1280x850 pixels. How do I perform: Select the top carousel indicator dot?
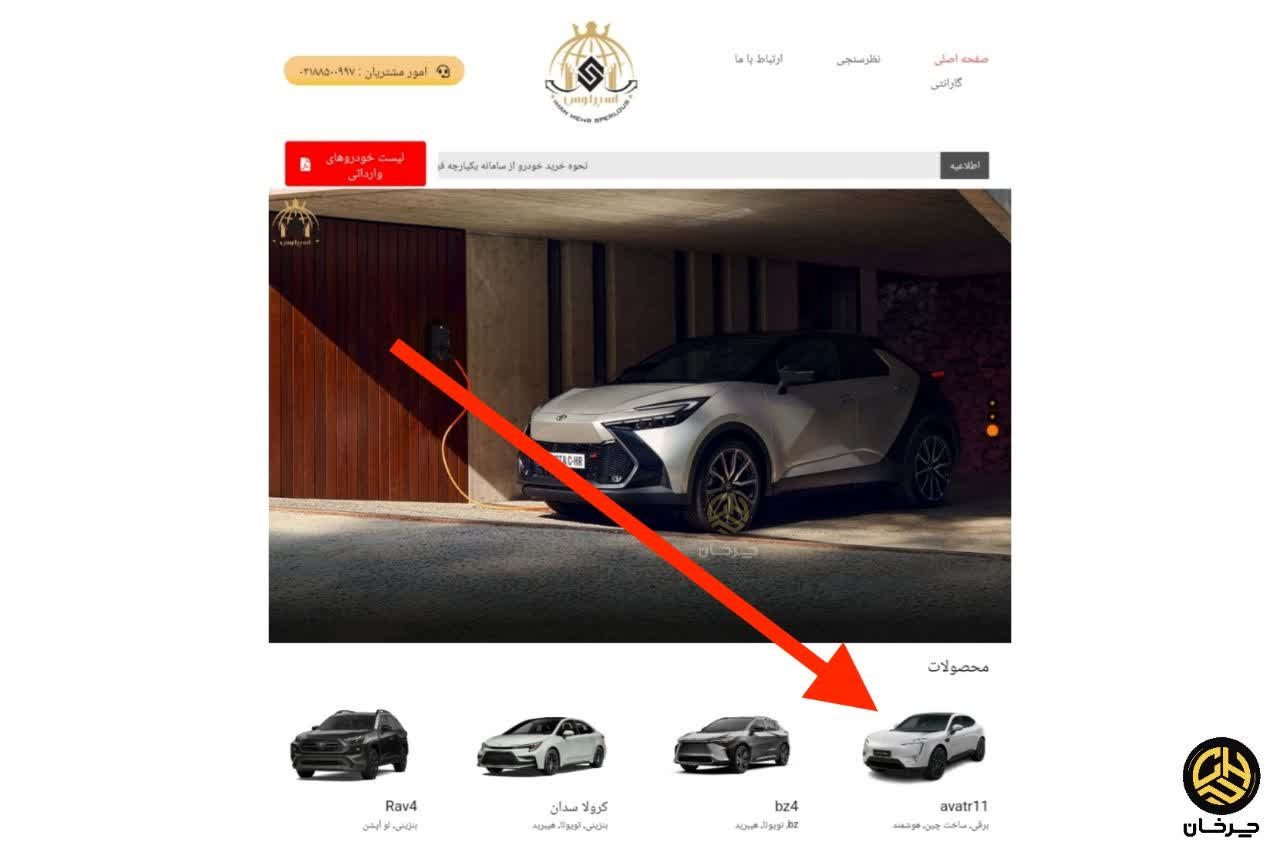click(x=992, y=403)
